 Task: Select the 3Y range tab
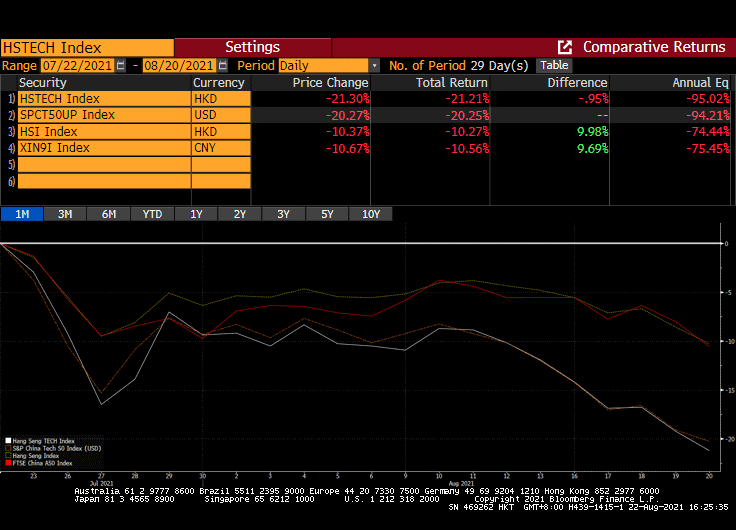click(284, 214)
